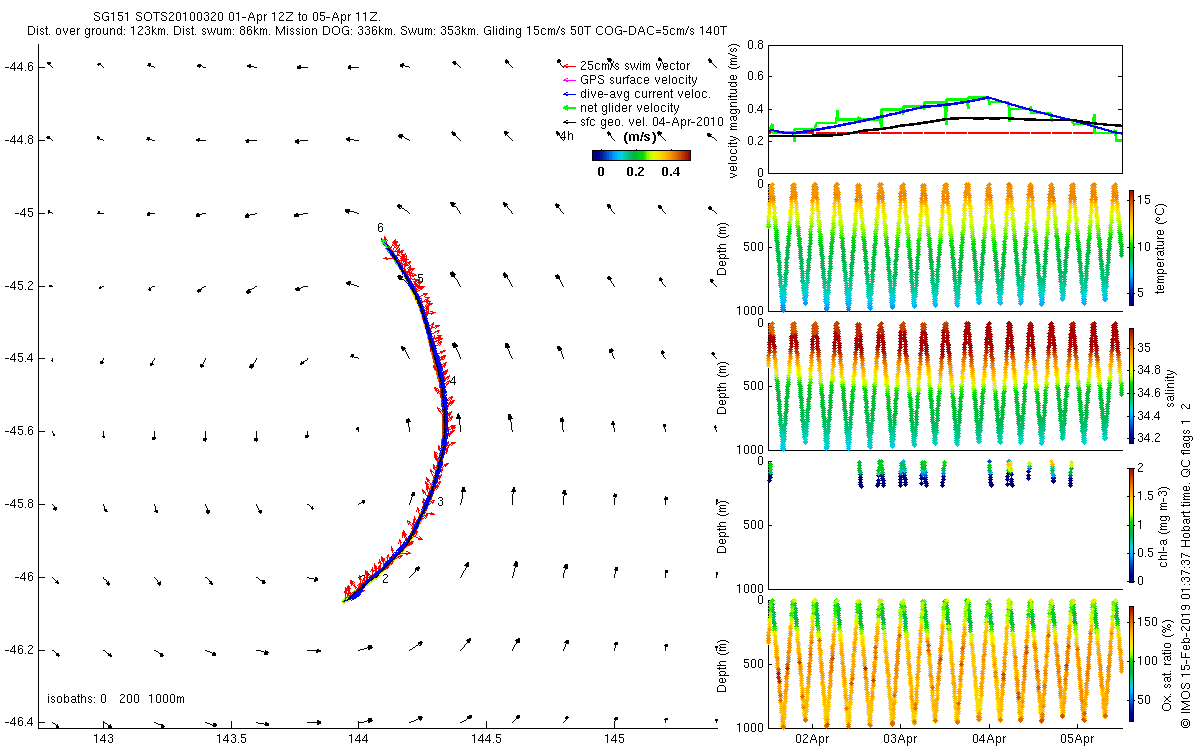Click the chl-a colorbar

pyautogui.click(x=1133, y=525)
